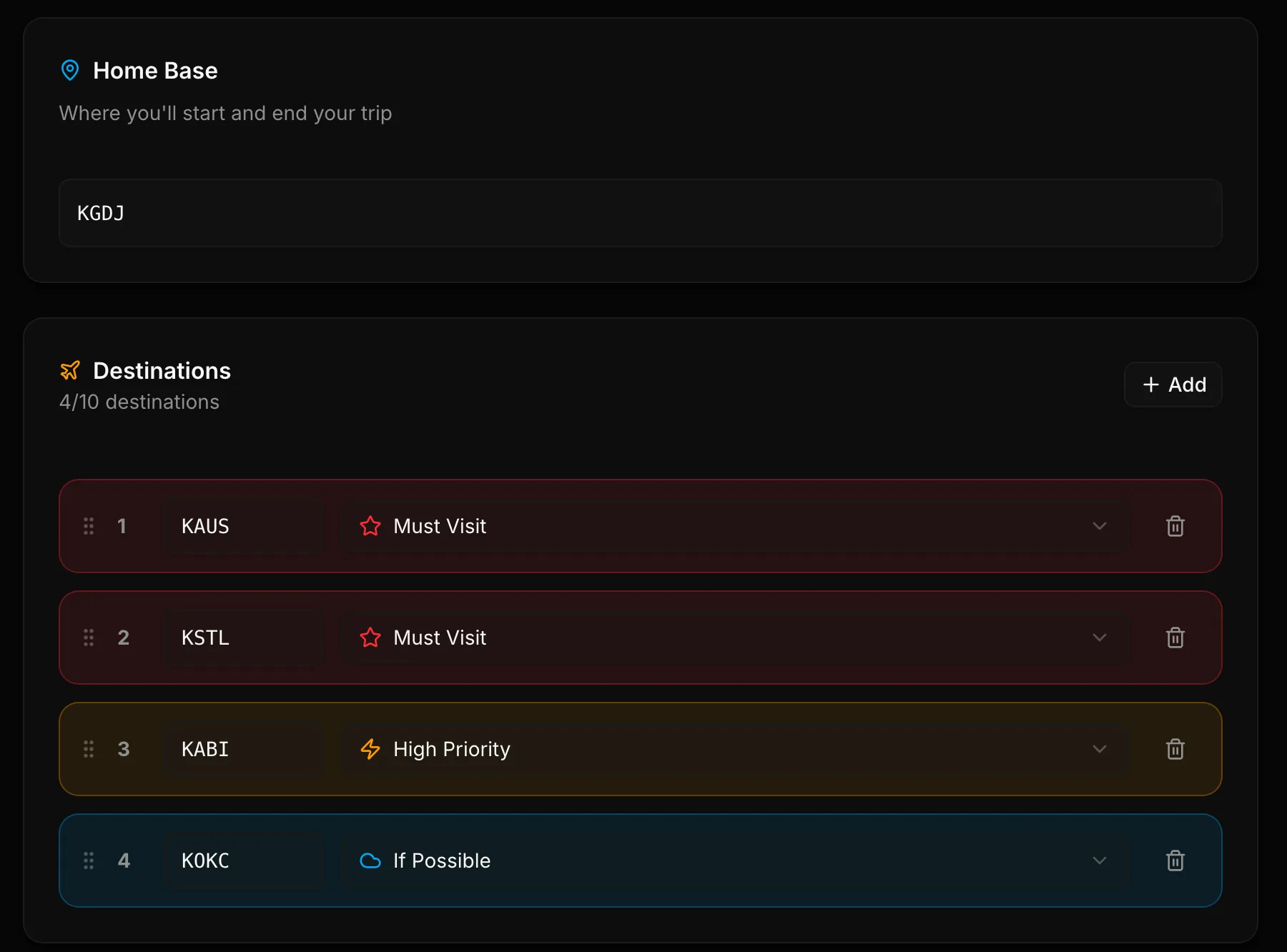The height and width of the screenshot is (952, 1287).
Task: Click the row number 3 beside KABI
Action: pos(124,749)
